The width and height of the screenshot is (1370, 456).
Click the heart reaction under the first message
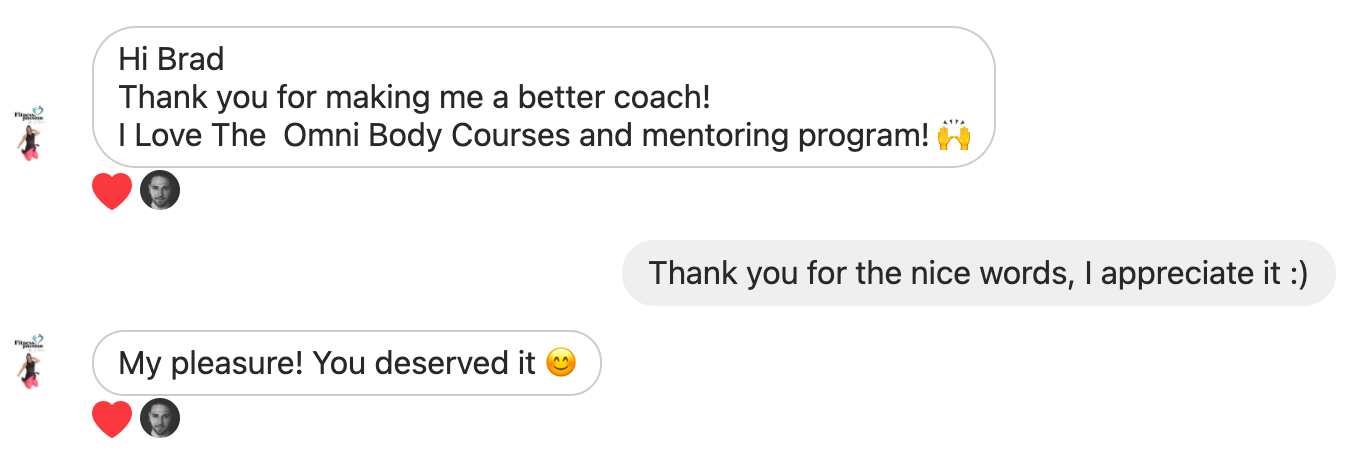(111, 191)
